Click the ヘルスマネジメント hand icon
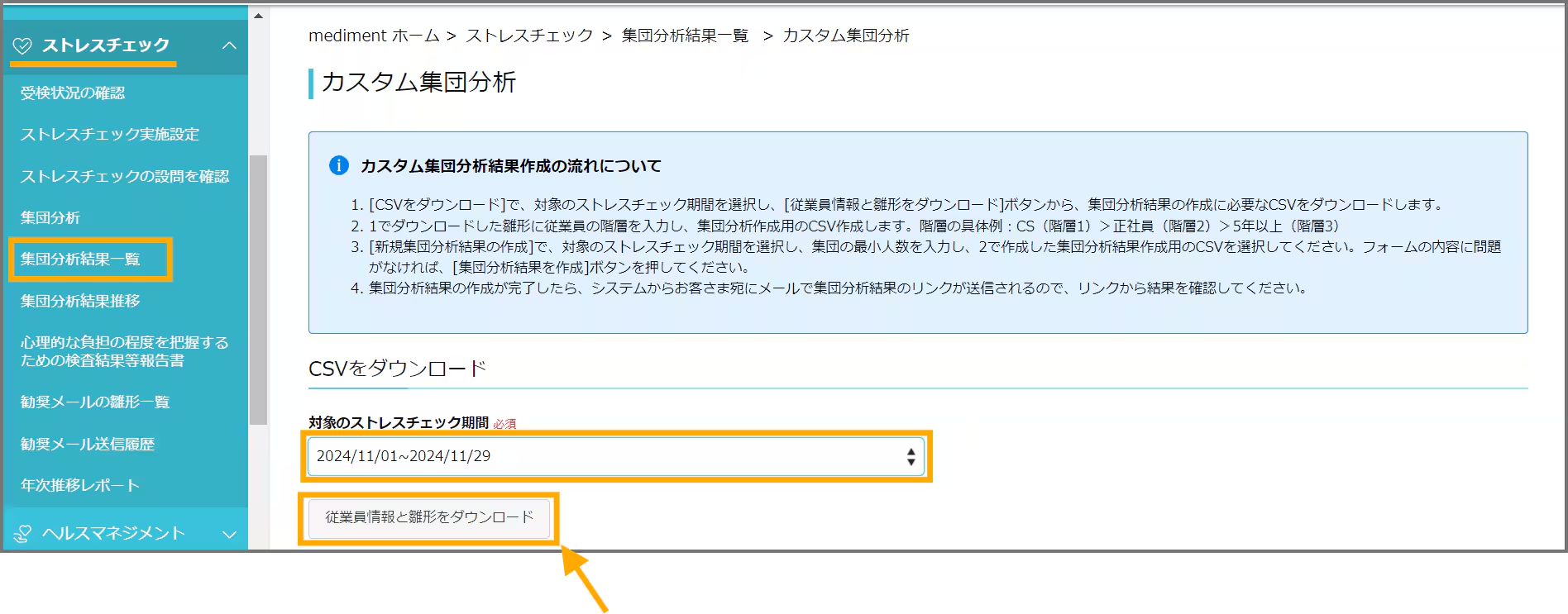Image resolution: width=1568 pixels, height=614 pixels. [x=22, y=534]
